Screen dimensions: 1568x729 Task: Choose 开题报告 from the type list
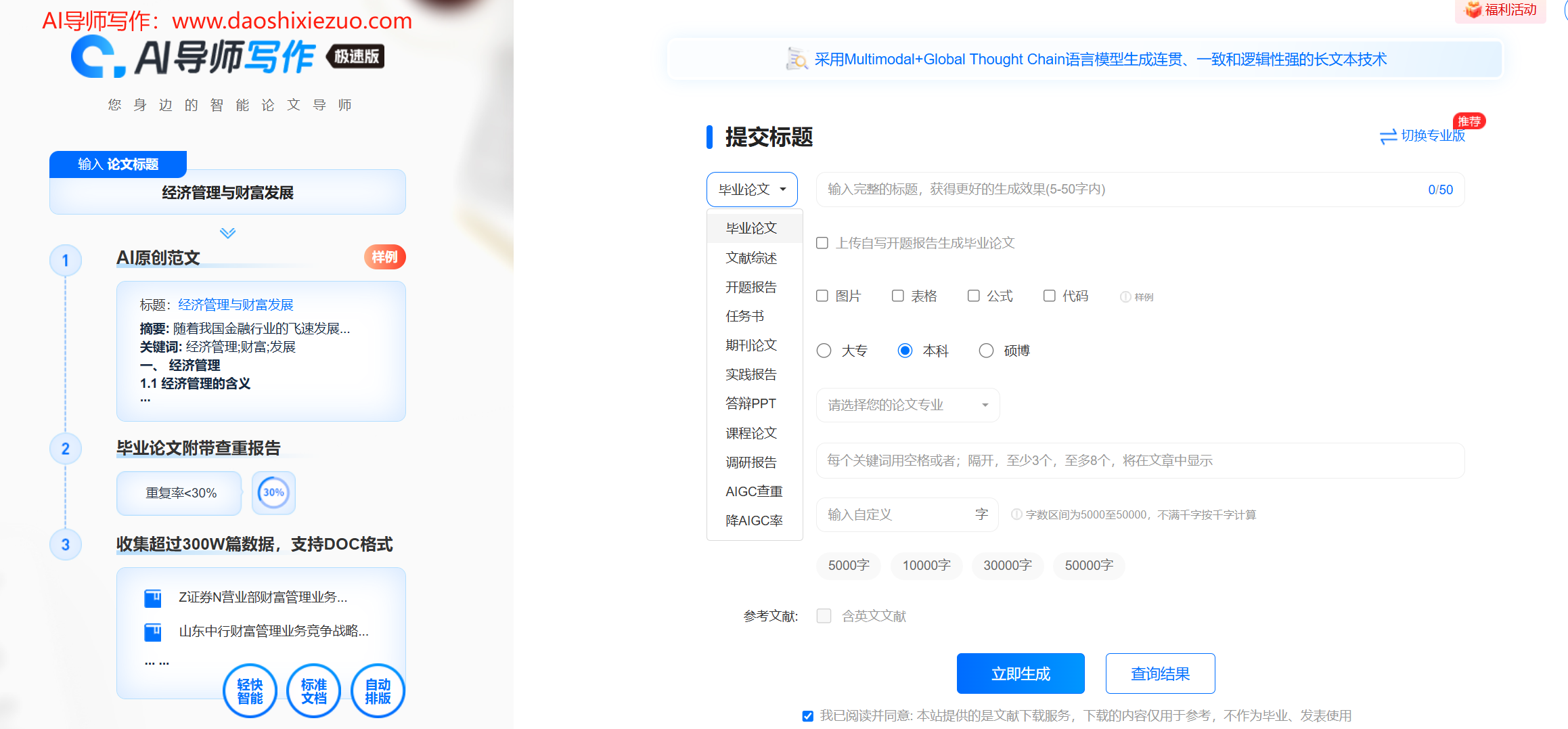pyautogui.click(x=755, y=287)
